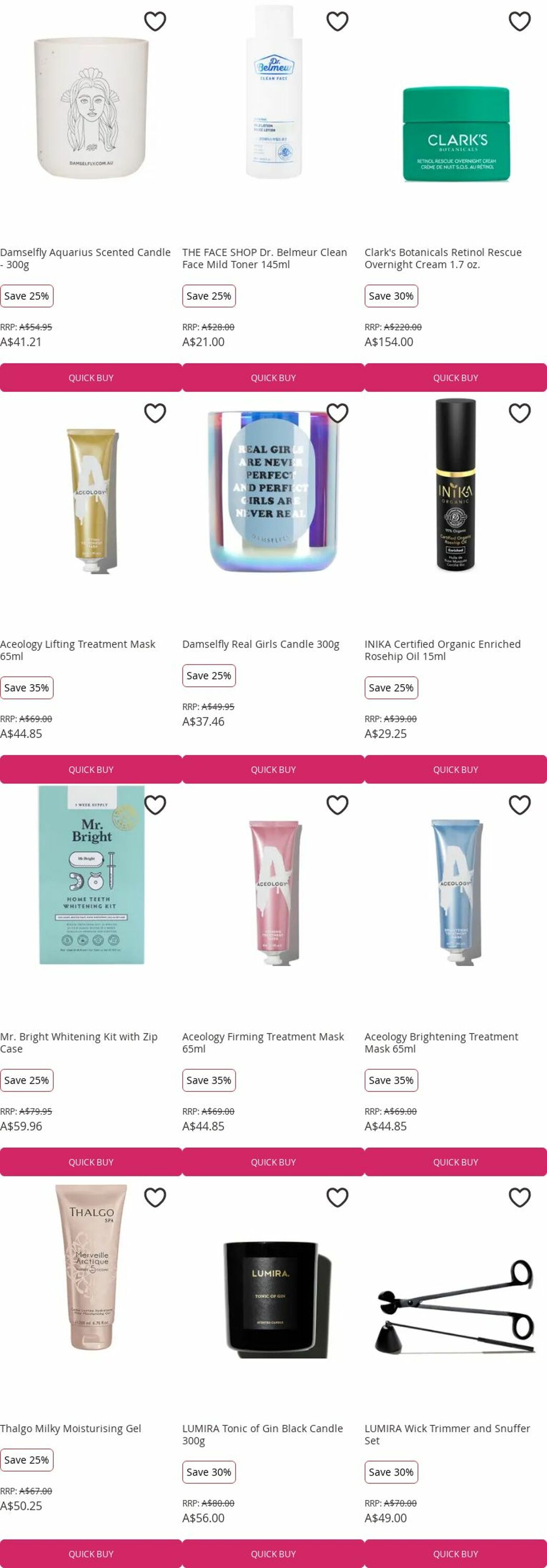The image size is (547, 1568).
Task: Wishlist the LUMIRA Wick Trimmer Set
Action: pyautogui.click(x=520, y=1197)
